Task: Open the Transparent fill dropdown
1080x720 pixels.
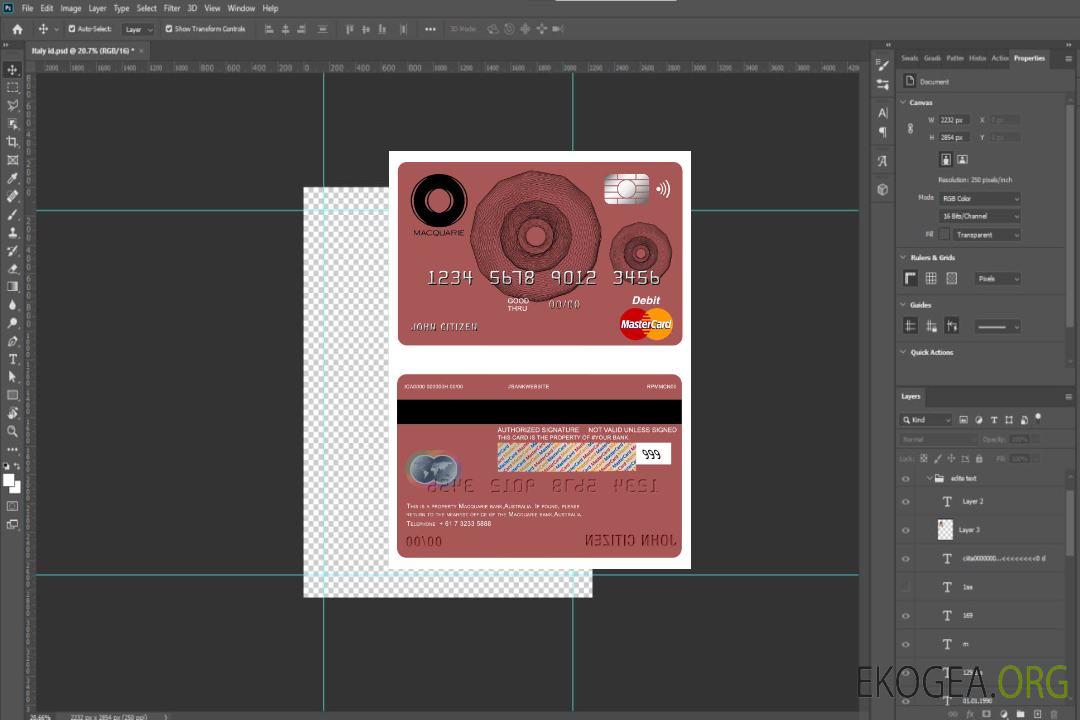Action: pos(986,235)
